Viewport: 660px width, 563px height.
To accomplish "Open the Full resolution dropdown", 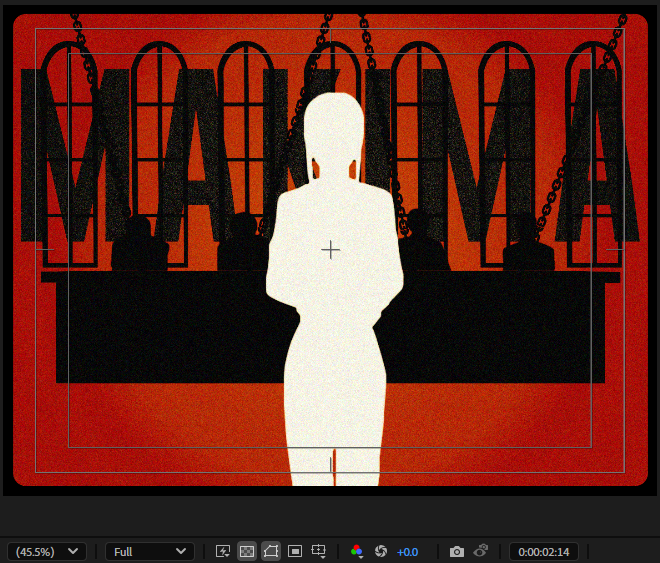I will click(x=149, y=552).
